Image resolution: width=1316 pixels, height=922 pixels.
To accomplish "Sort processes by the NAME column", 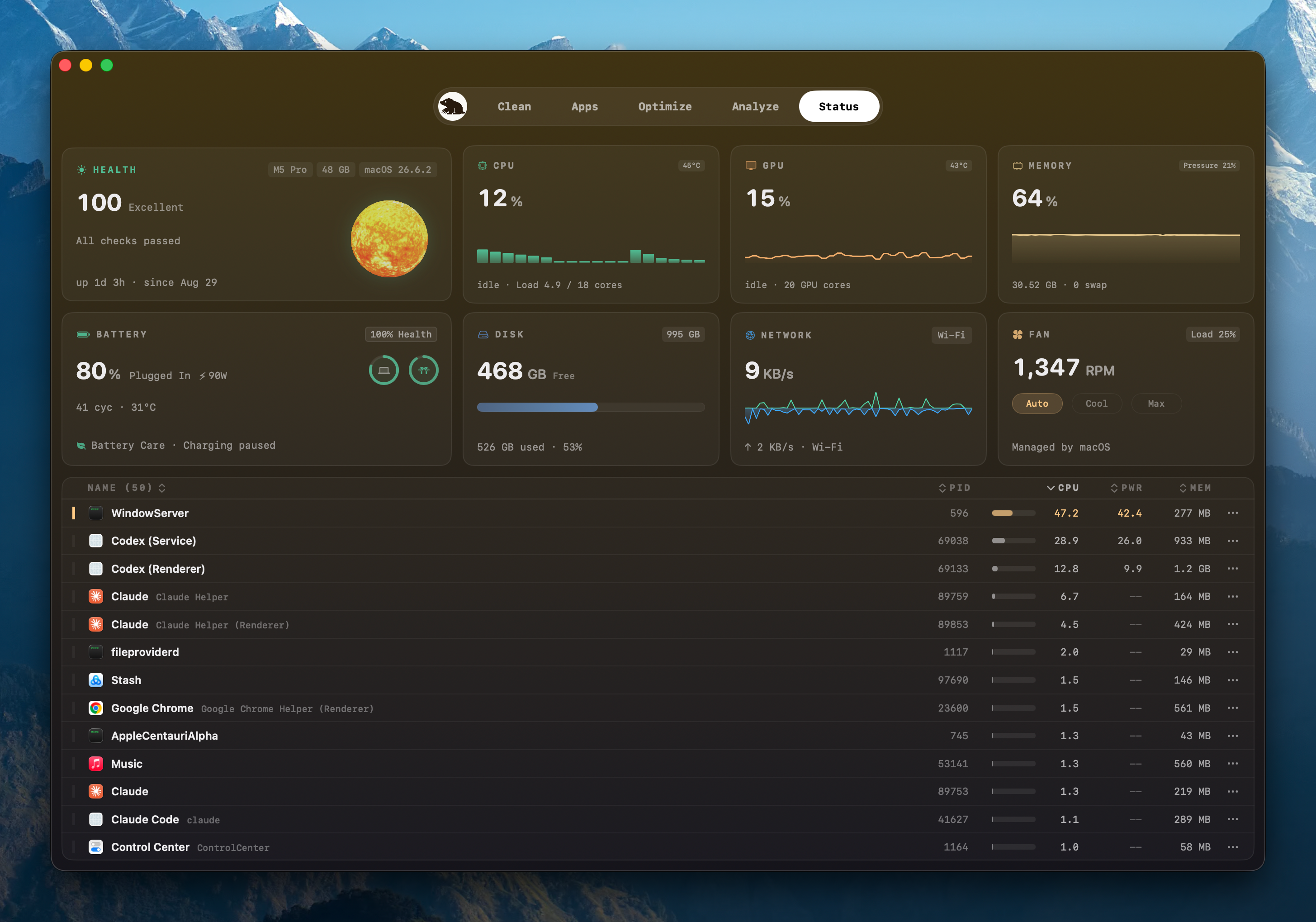I will [x=126, y=488].
